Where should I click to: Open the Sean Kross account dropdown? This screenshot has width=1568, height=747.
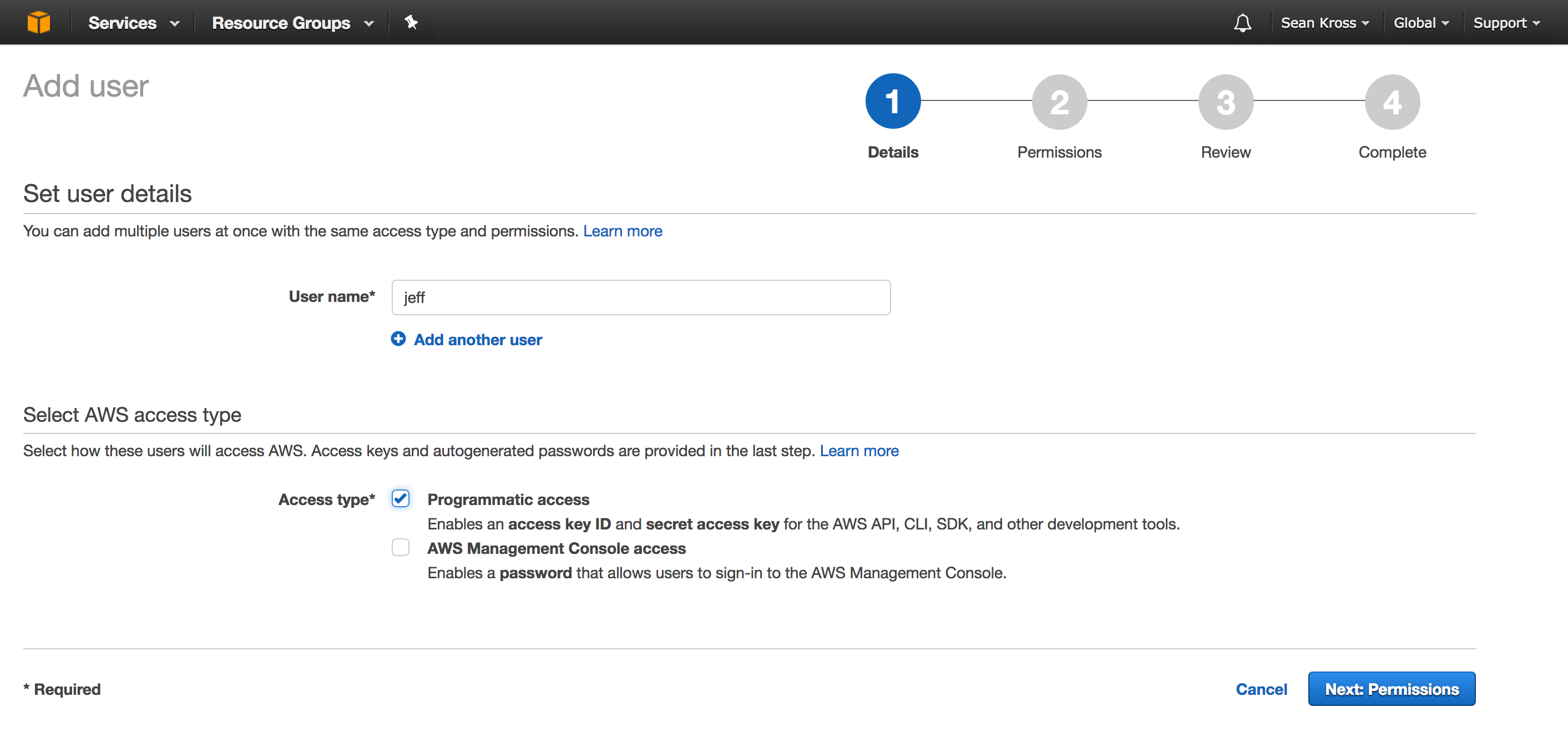click(1324, 23)
